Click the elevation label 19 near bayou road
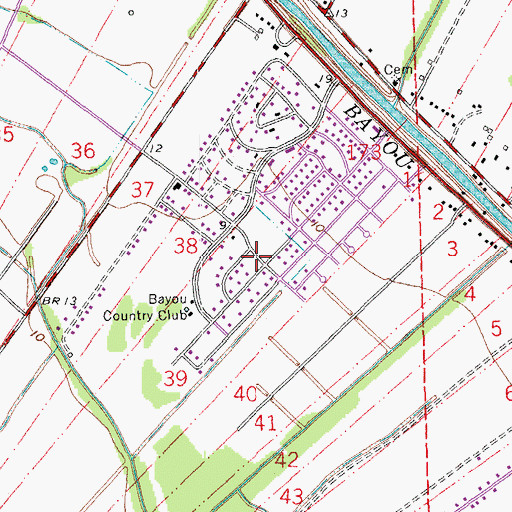The height and width of the screenshot is (512, 512). pyautogui.click(x=325, y=79)
